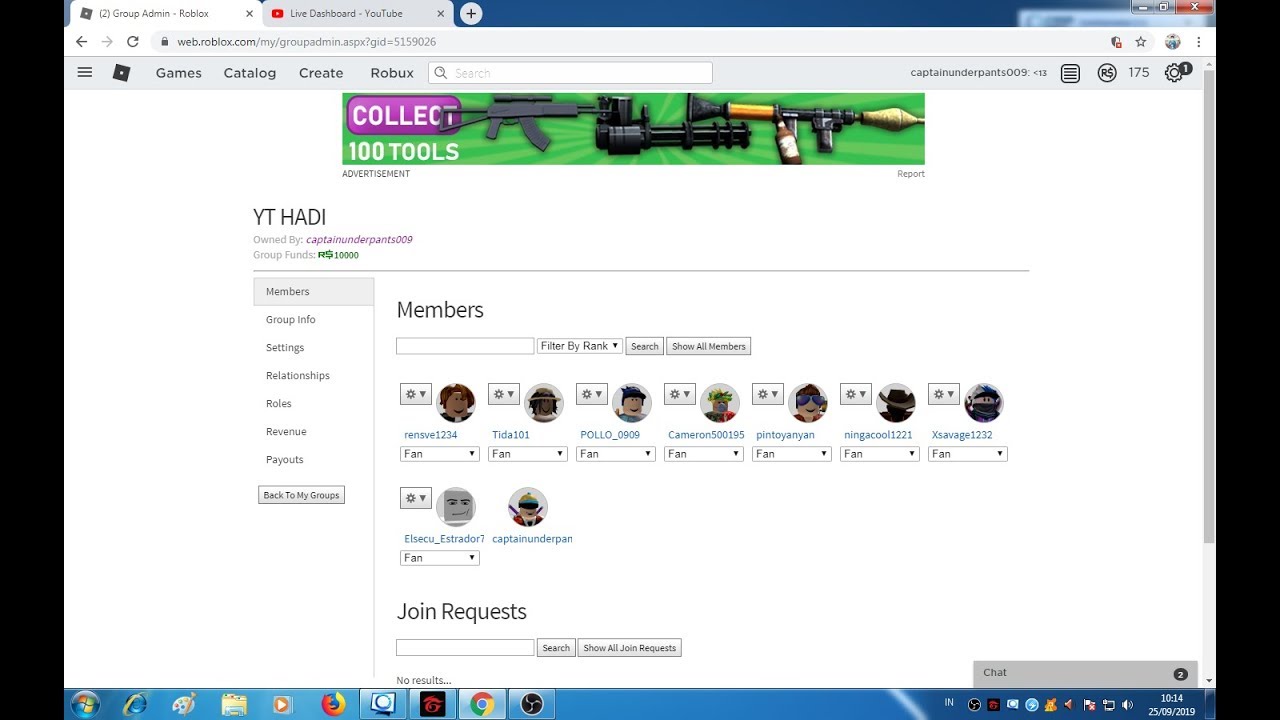Open the Paint taskbar icon
The width and height of the screenshot is (1280, 720).
click(184, 704)
